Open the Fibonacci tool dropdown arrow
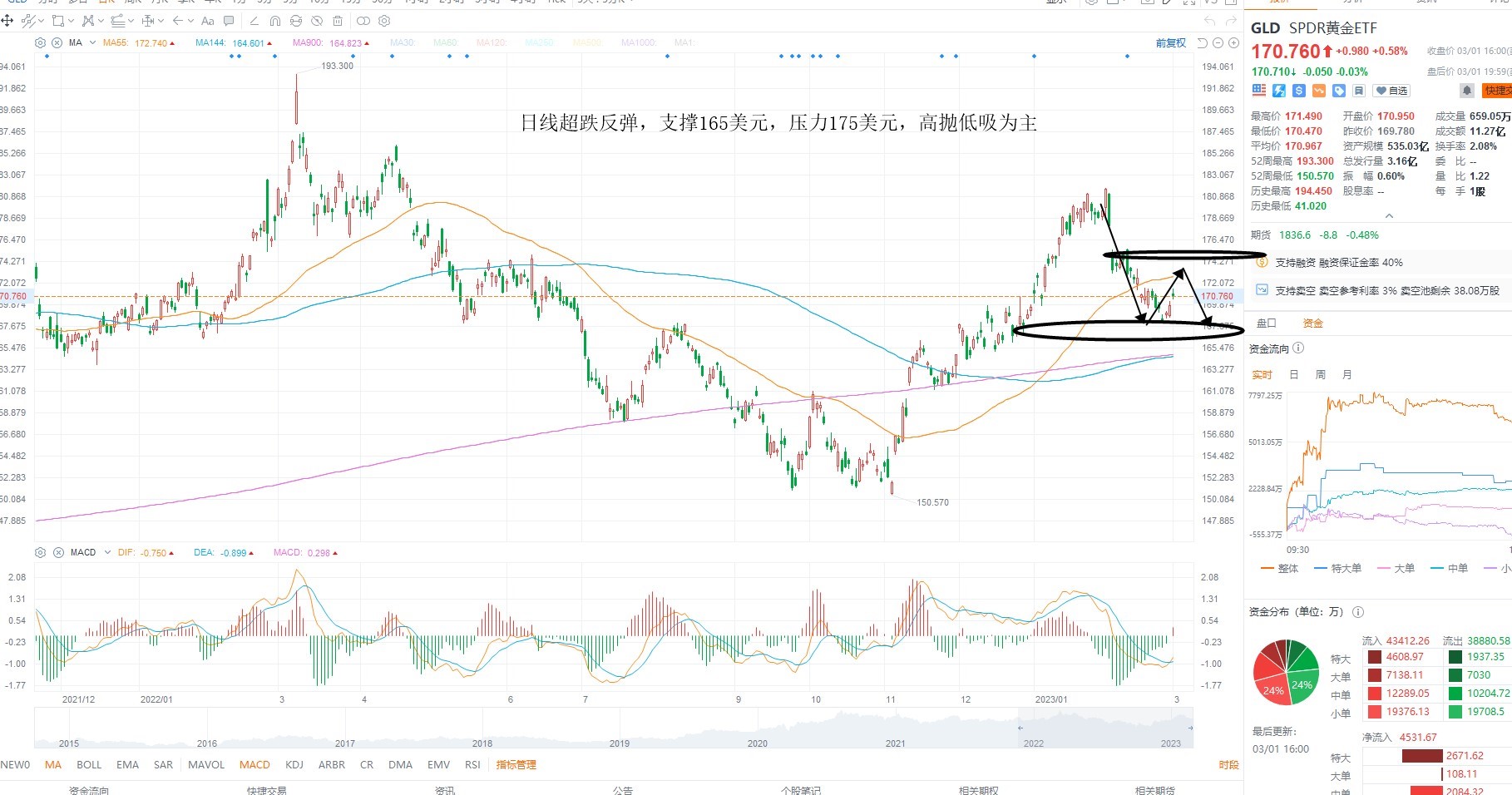1512x795 pixels. coord(131,21)
